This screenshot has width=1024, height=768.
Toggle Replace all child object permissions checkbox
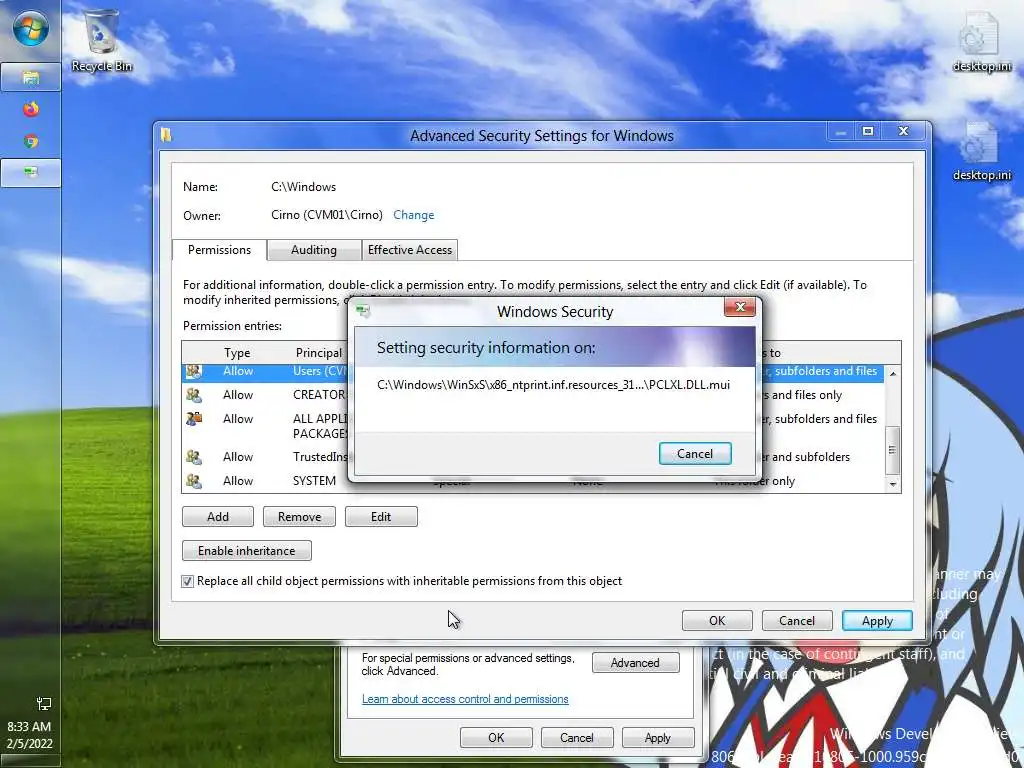click(187, 581)
